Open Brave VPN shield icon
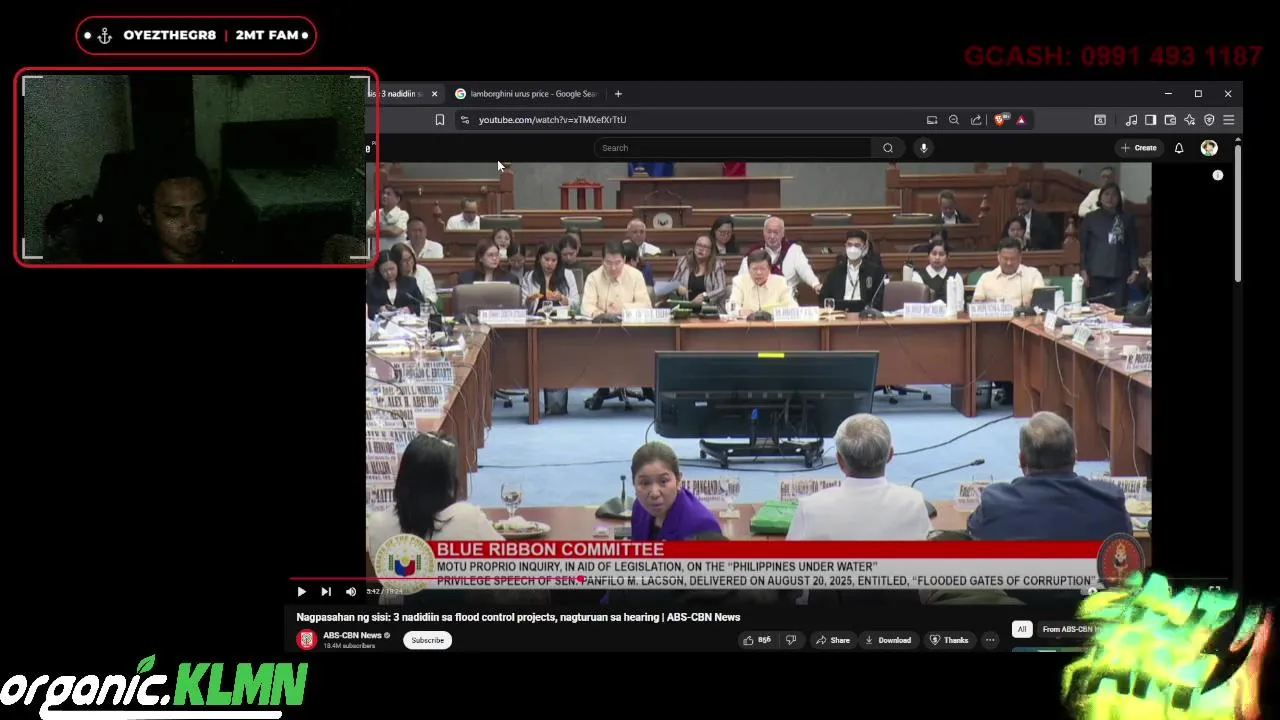 tap(1209, 120)
